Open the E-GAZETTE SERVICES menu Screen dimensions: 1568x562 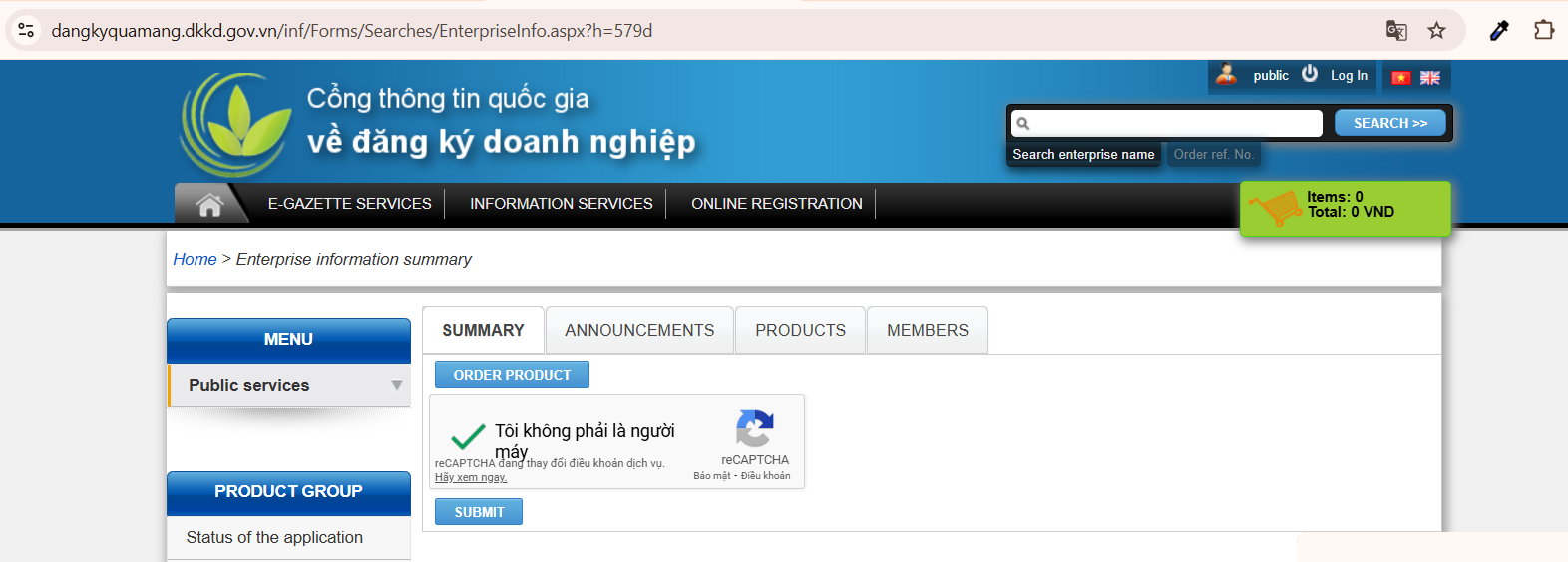tap(349, 204)
